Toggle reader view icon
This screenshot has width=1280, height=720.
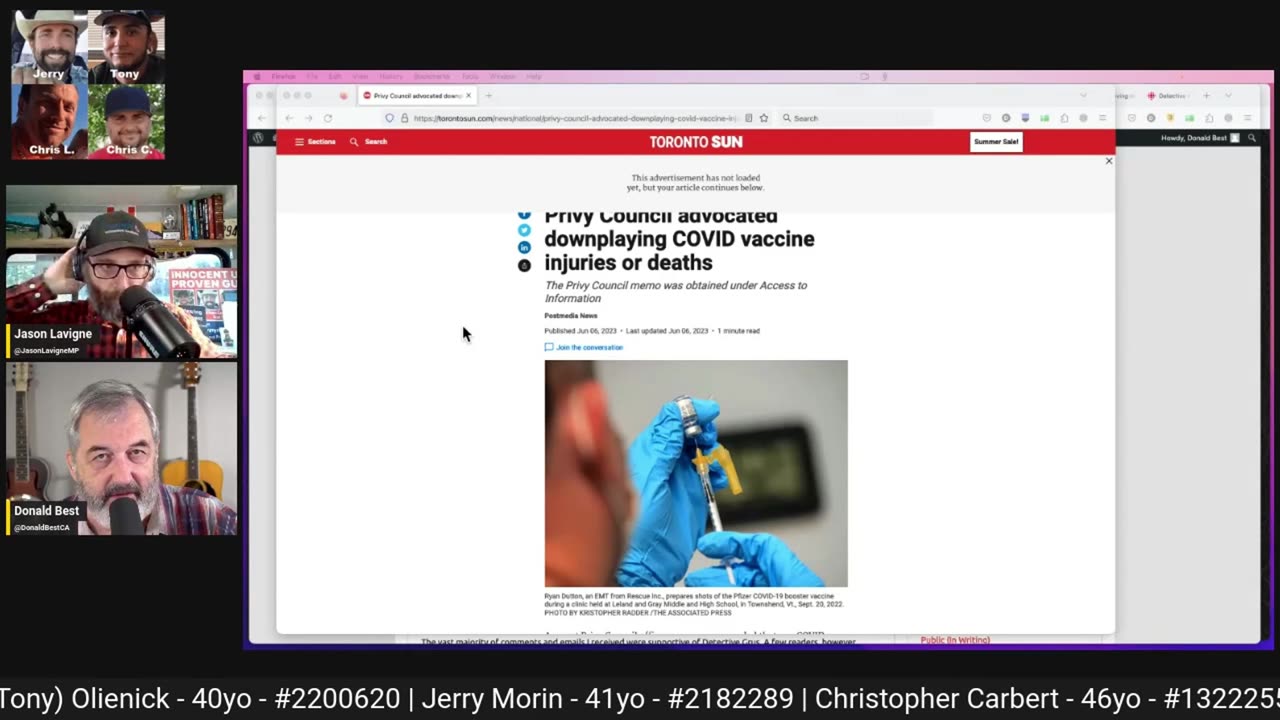click(749, 118)
